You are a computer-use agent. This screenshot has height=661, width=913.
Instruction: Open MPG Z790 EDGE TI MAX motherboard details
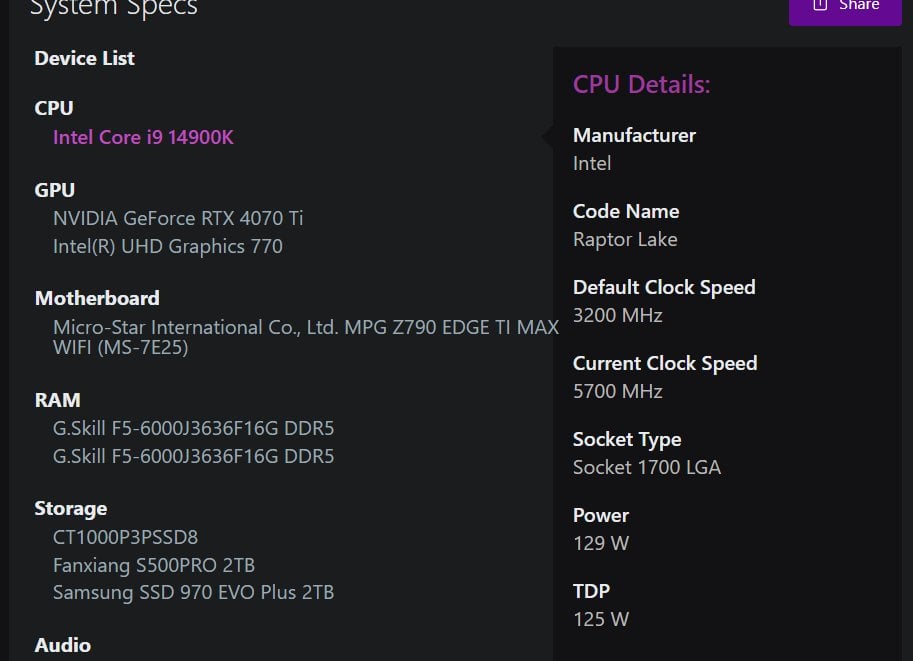click(x=306, y=337)
